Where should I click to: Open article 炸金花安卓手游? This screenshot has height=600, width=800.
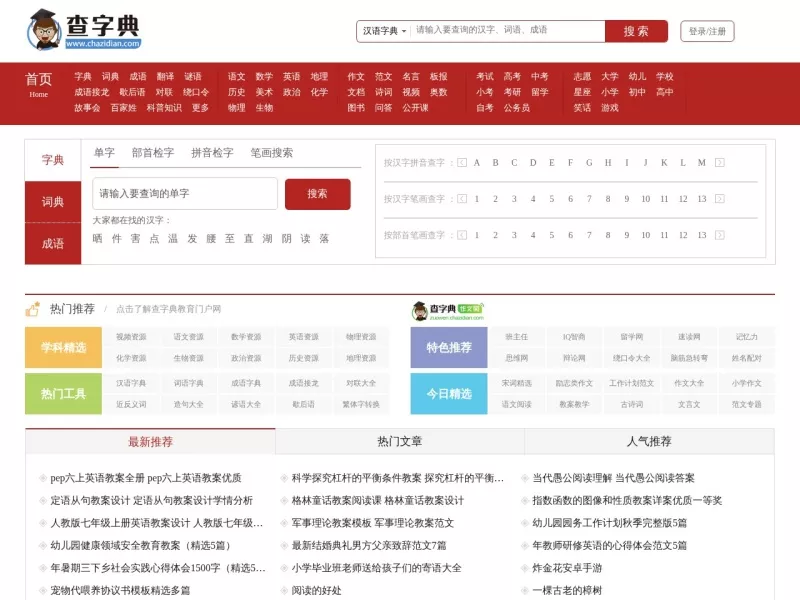click(567, 568)
